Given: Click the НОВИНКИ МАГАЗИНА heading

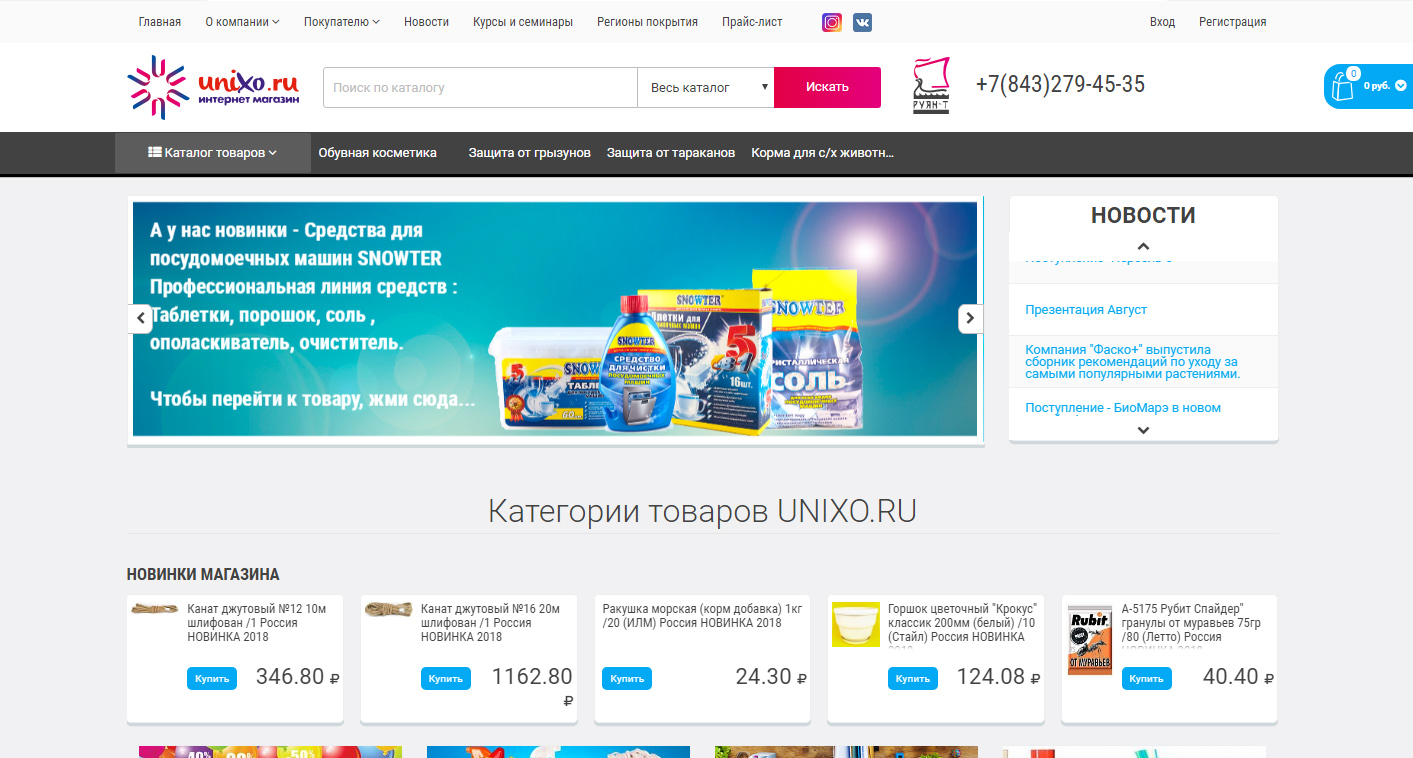Looking at the screenshot, I should click(x=203, y=575).
